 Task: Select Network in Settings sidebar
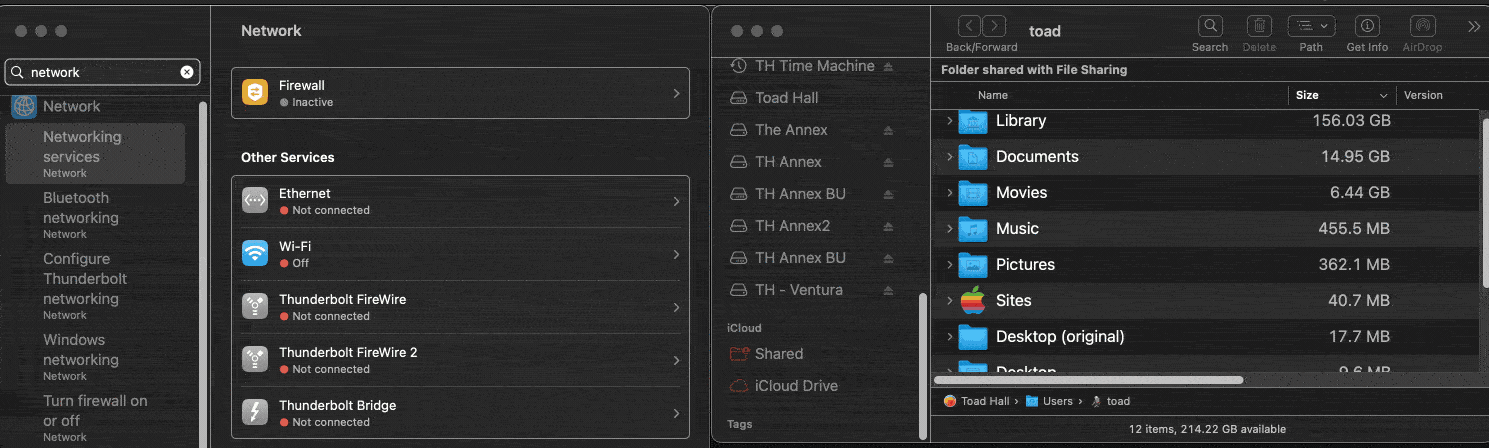pyautogui.click(x=71, y=106)
